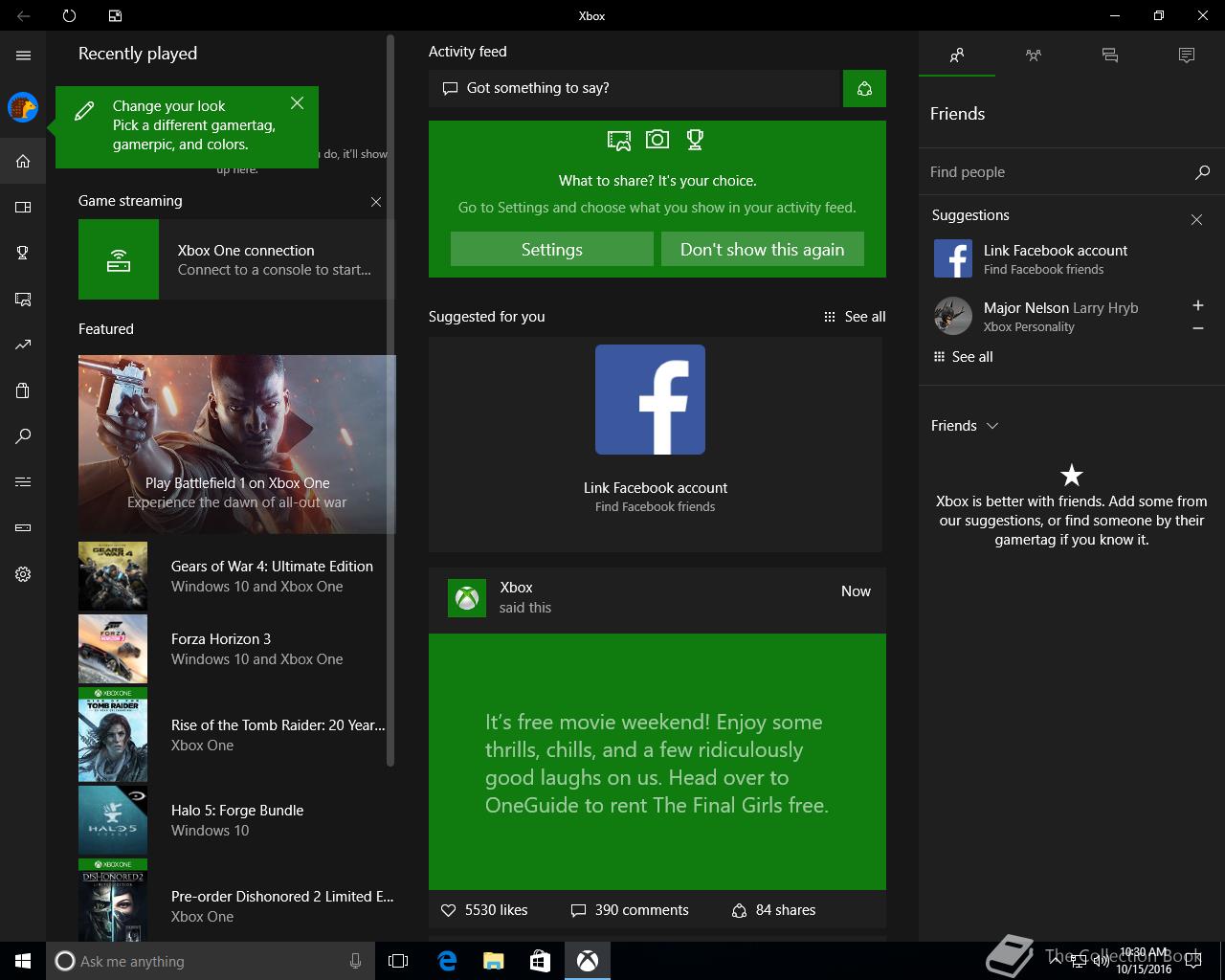The height and width of the screenshot is (980, 1225).
Task: Open File Explorer from taskbar
Action: point(493,961)
